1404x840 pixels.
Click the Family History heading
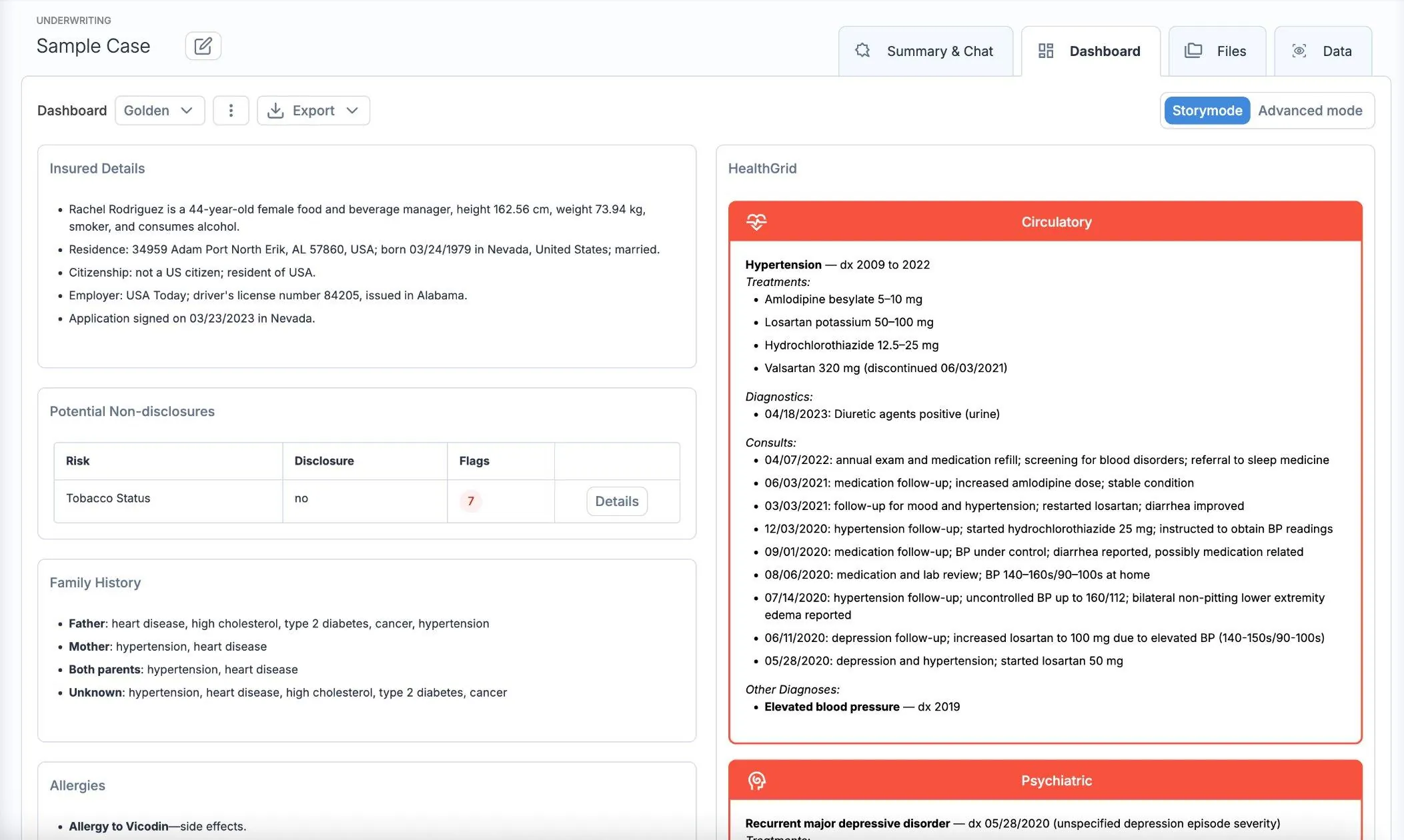pyautogui.click(x=95, y=583)
